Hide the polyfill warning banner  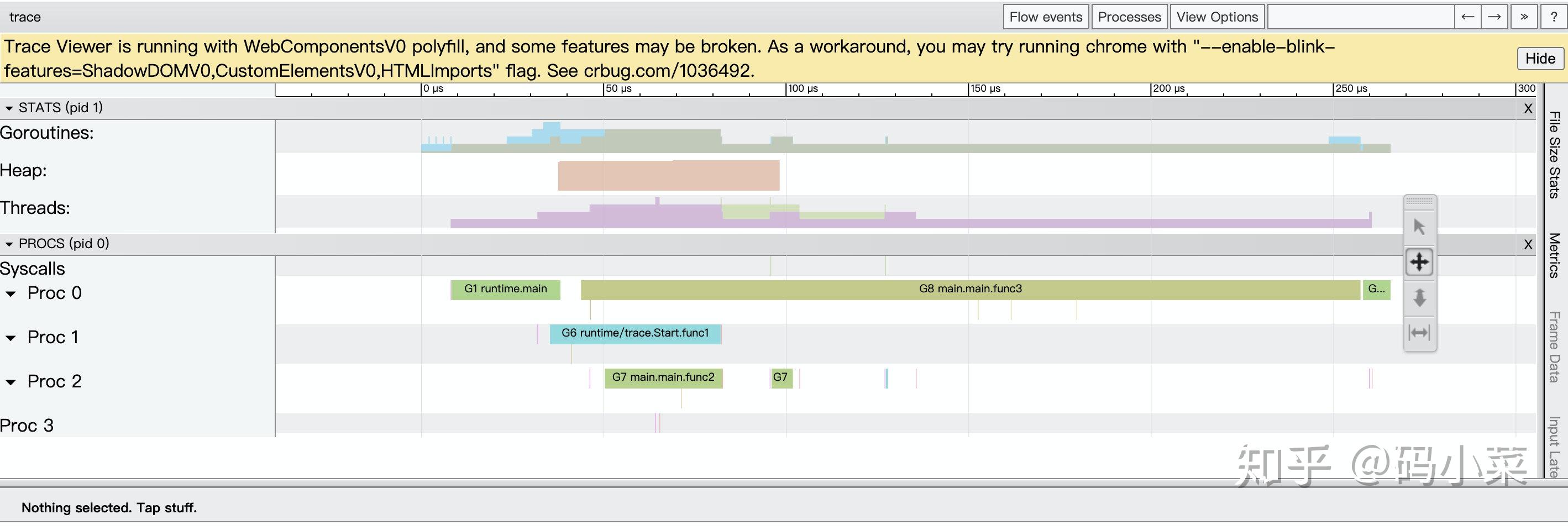(x=1540, y=59)
